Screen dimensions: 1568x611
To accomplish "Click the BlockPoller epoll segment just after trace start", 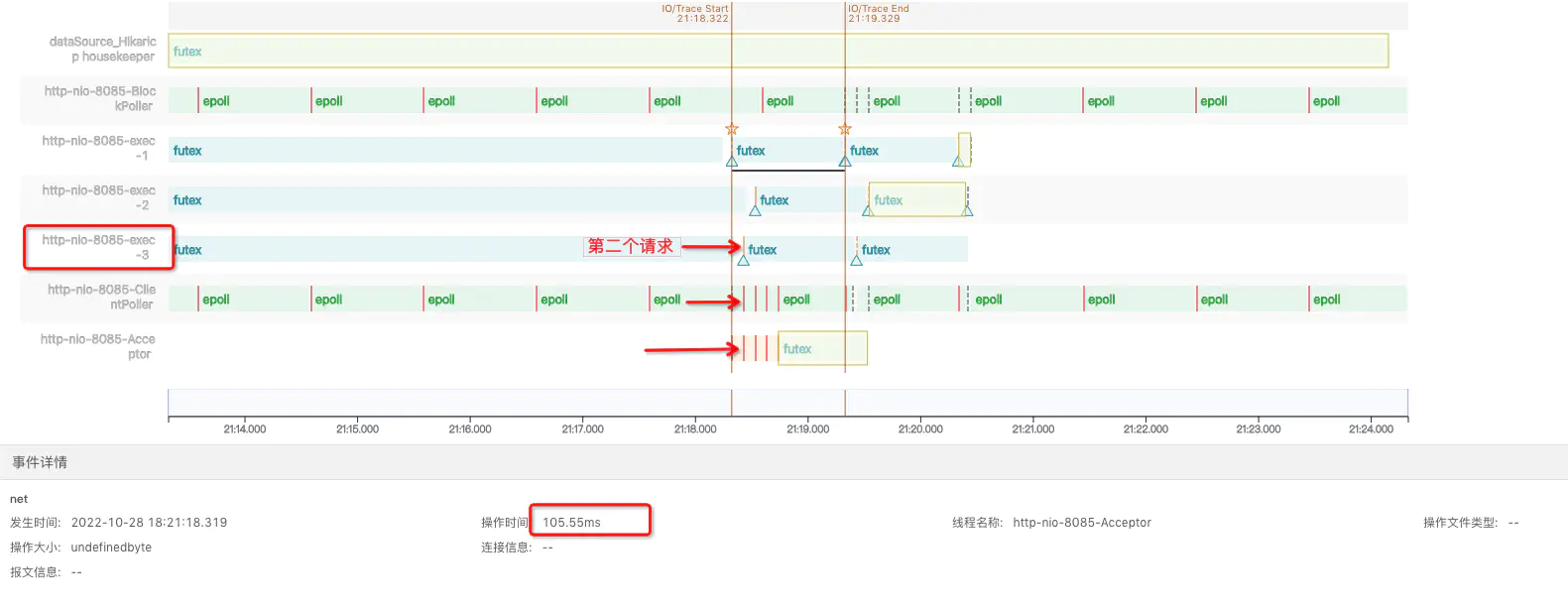I will (x=803, y=100).
